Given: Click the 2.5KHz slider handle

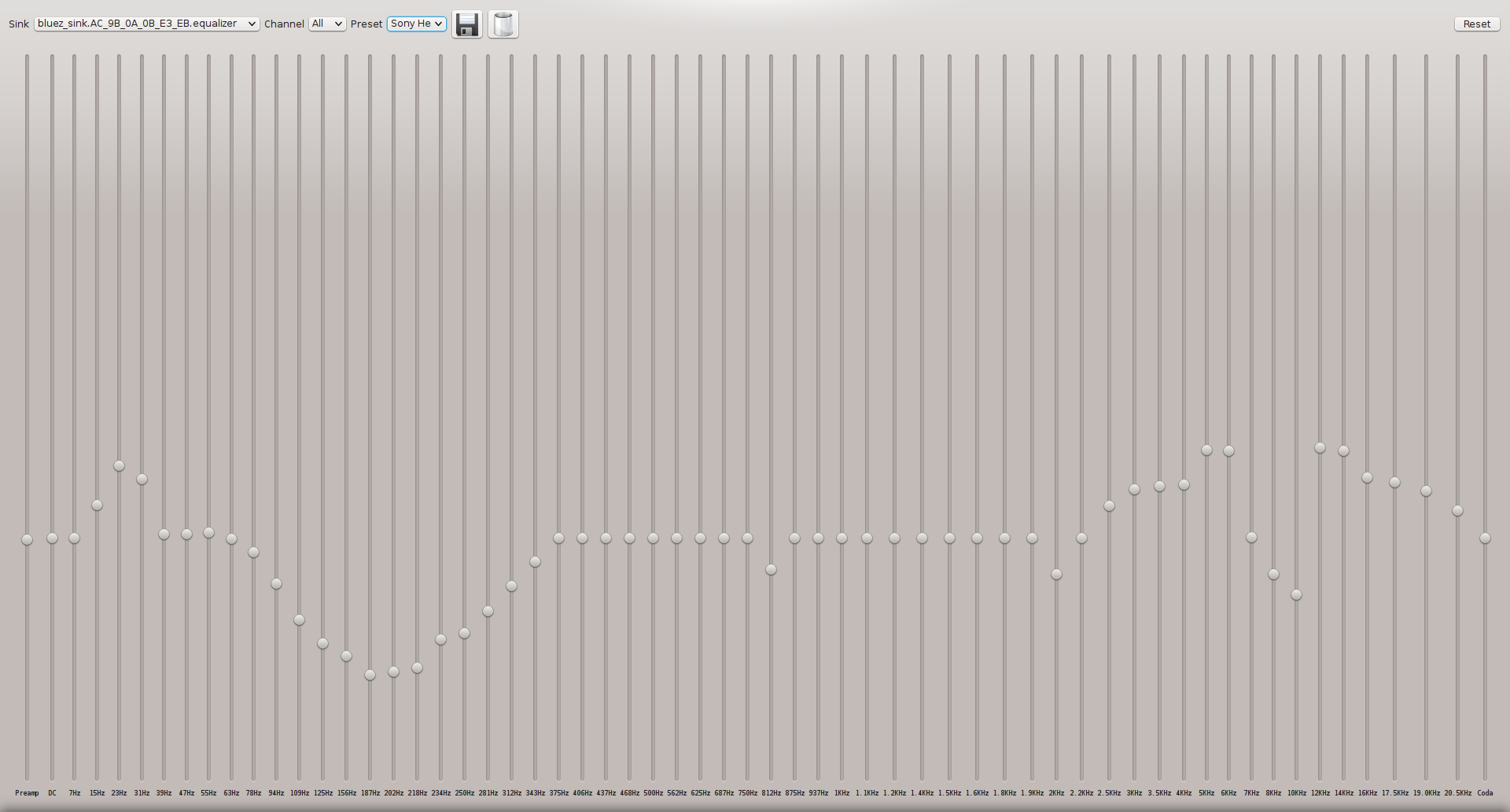Looking at the screenshot, I should [x=1109, y=505].
